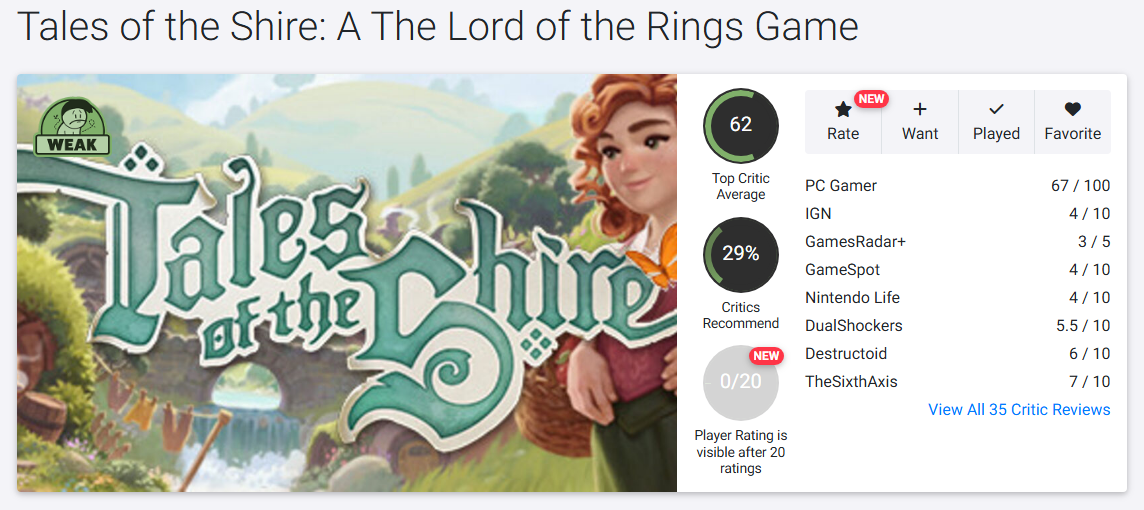This screenshot has height=510, width=1144.
Task: Mark game as Played with checkmark icon
Action: pyautogui.click(x=996, y=109)
